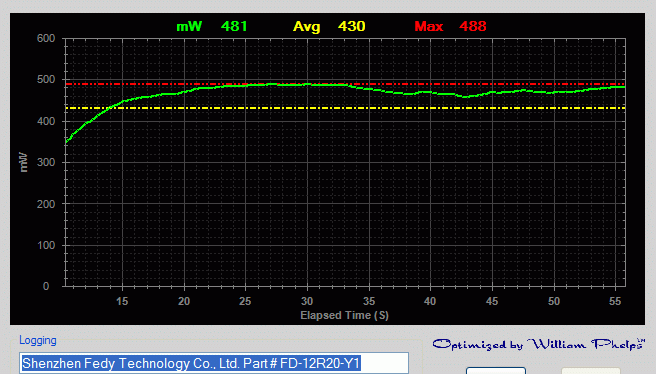Click the Elapsed Time (S) axis title
Screen dimensions: 656x374
[344, 315]
